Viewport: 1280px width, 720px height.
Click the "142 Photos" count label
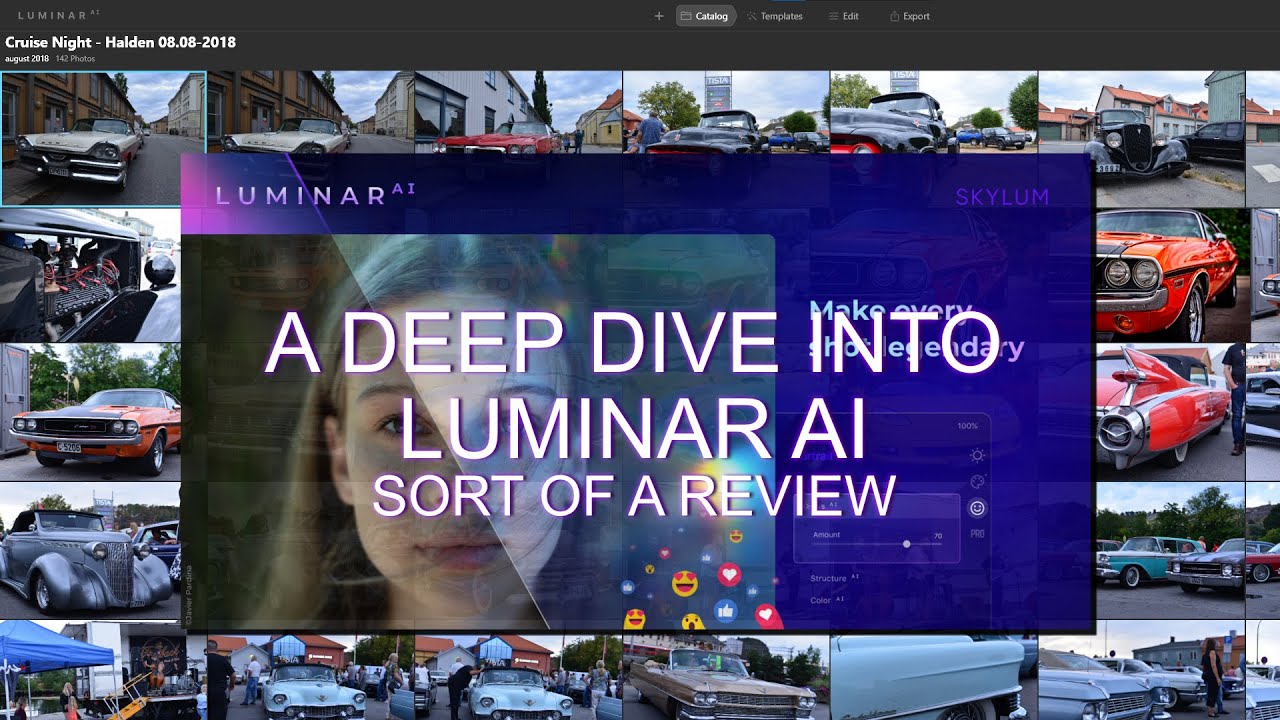[x=75, y=59]
